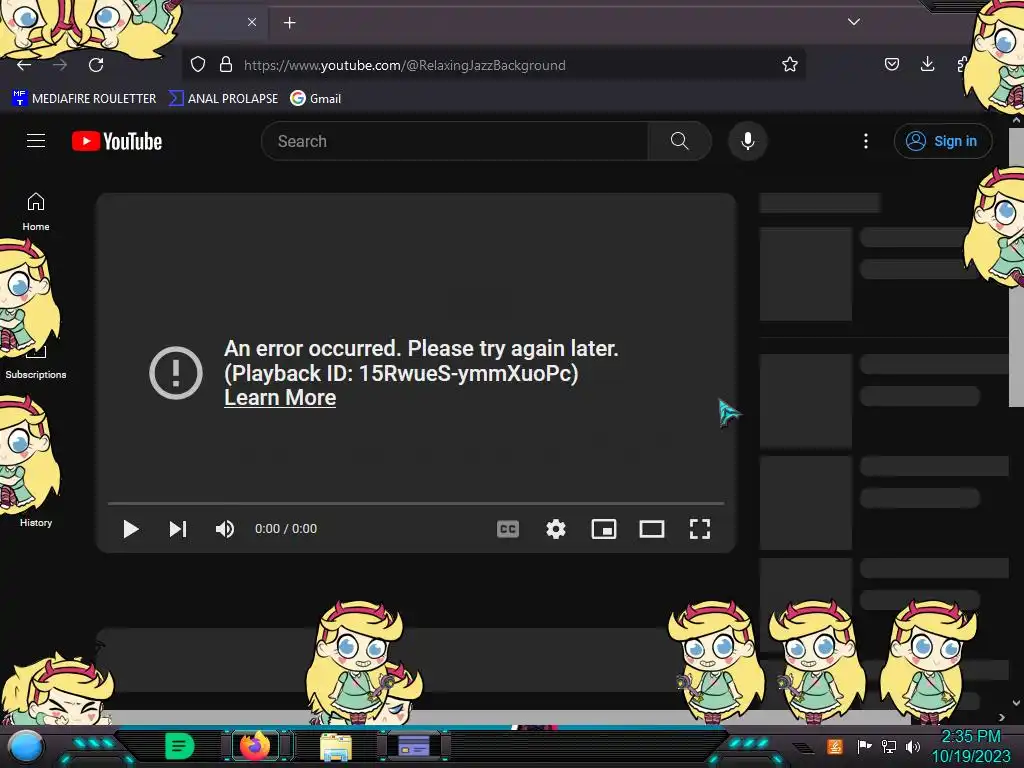The height and width of the screenshot is (768, 1024).
Task: Open Home in YouTube sidebar
Action: click(36, 212)
